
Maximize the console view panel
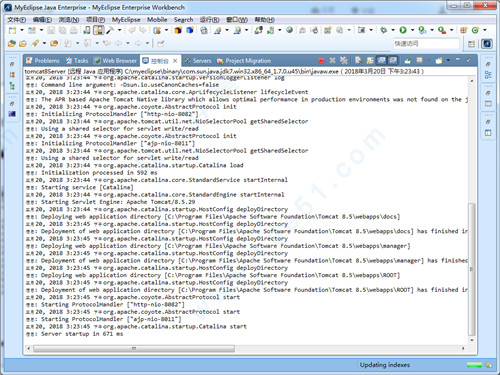coord(468,60)
